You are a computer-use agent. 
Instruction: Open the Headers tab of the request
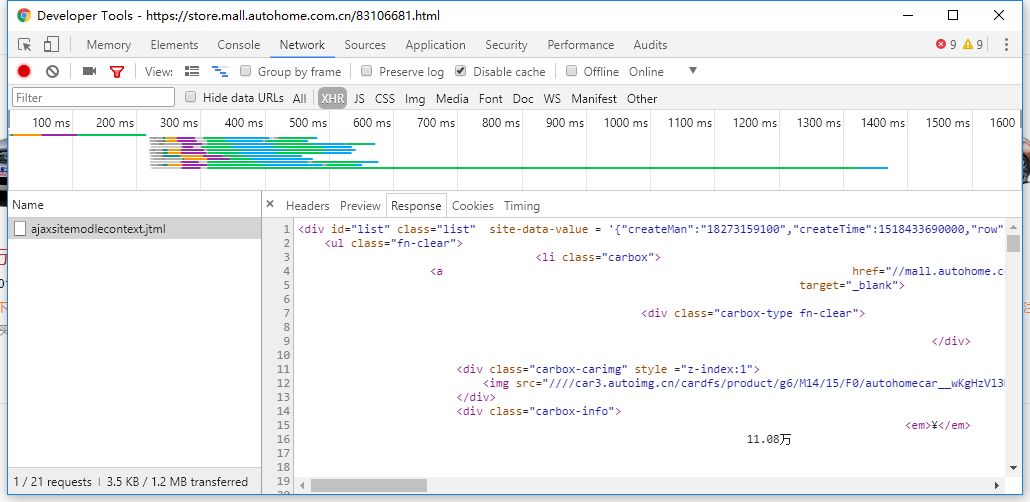pyautogui.click(x=307, y=206)
